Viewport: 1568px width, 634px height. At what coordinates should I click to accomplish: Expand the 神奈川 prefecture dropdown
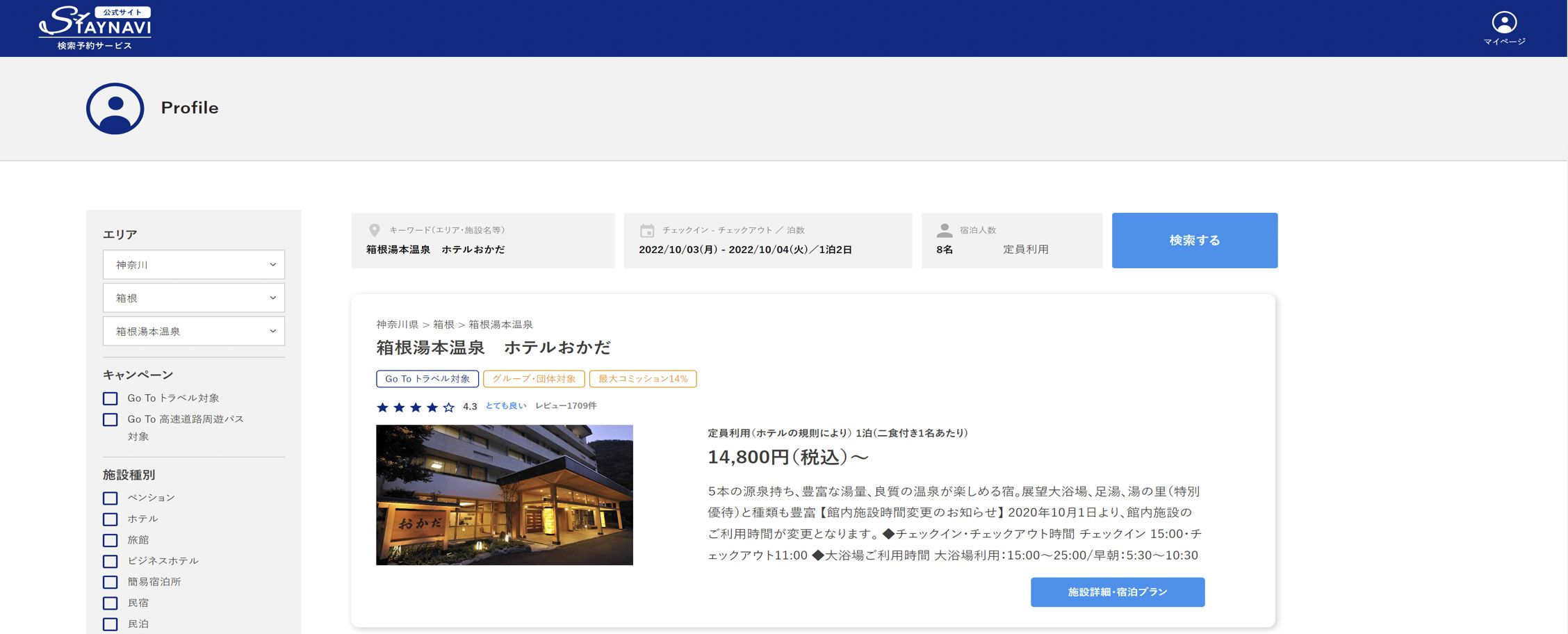pyautogui.click(x=194, y=265)
